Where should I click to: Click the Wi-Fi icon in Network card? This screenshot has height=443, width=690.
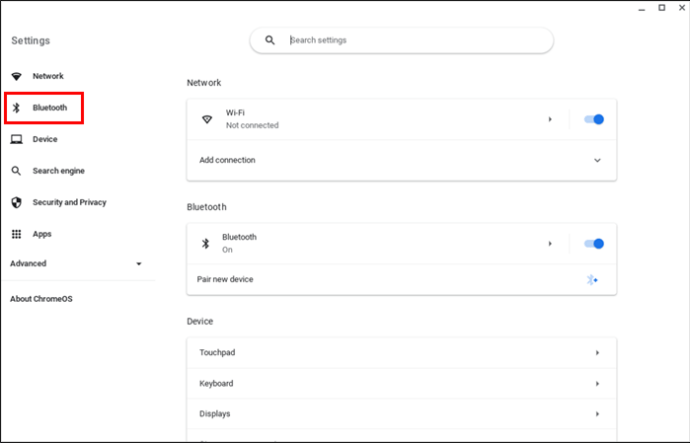(207, 119)
